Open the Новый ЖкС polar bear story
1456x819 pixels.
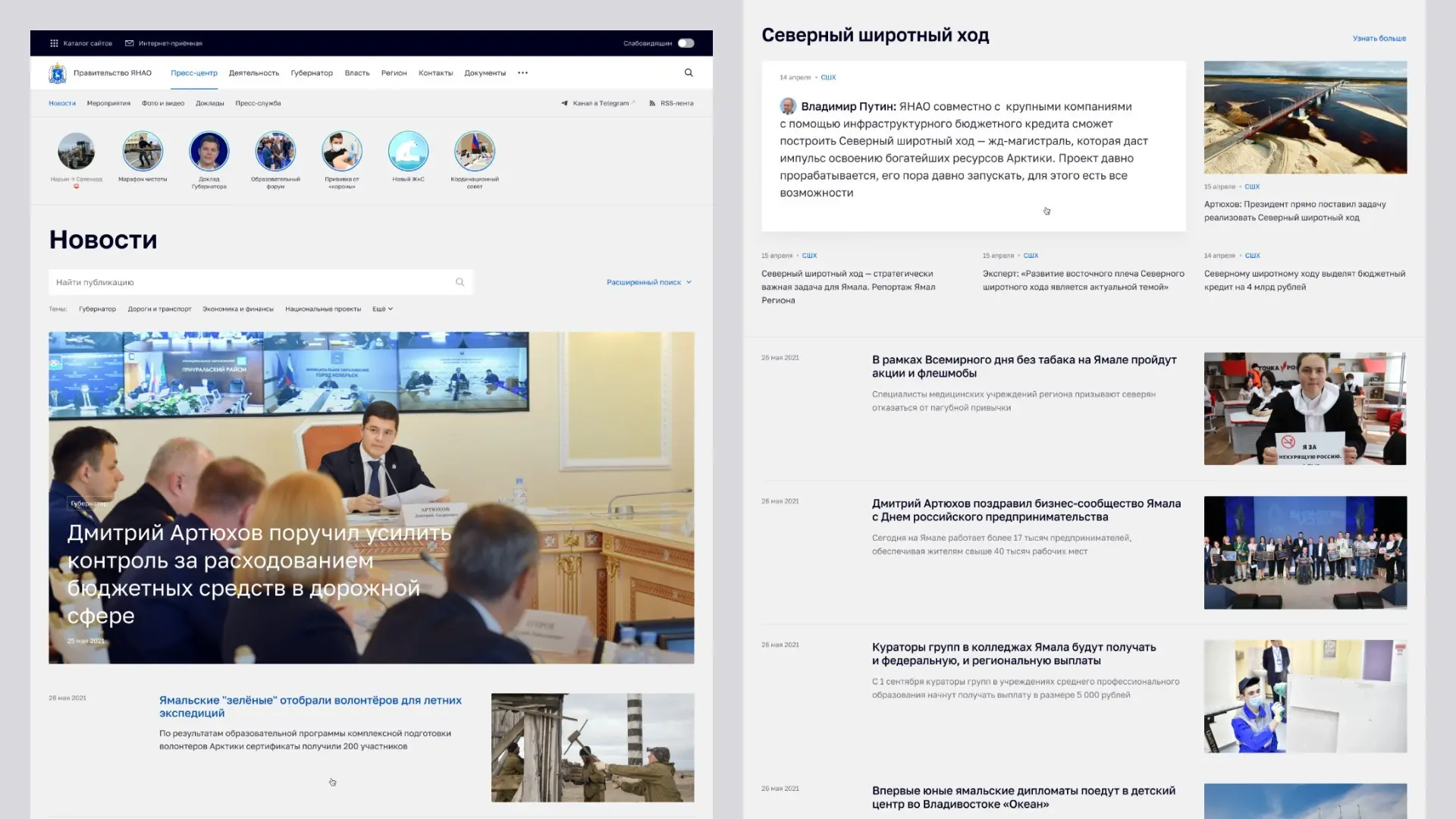pos(408,152)
